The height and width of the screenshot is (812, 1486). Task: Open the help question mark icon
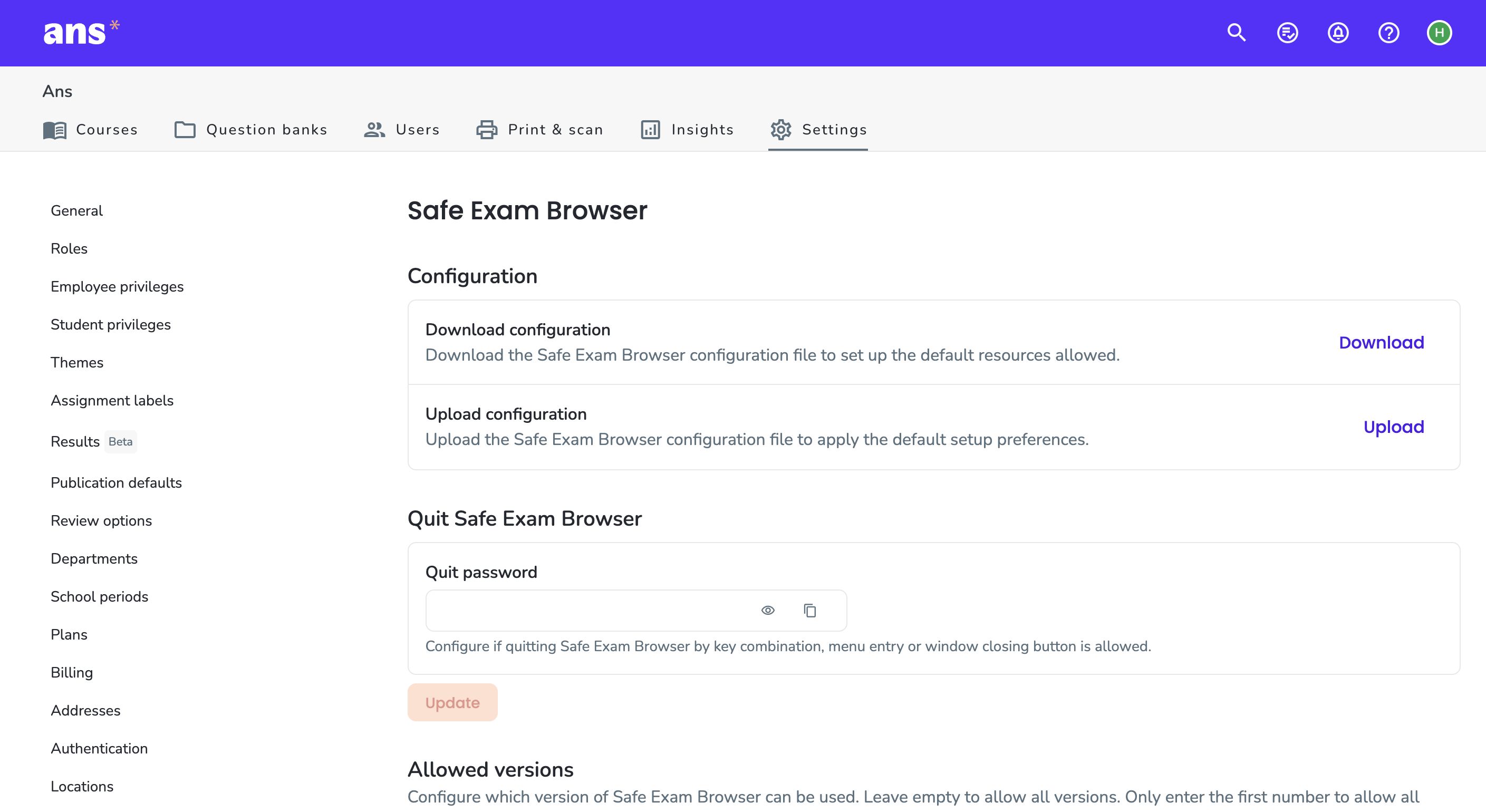tap(1388, 32)
